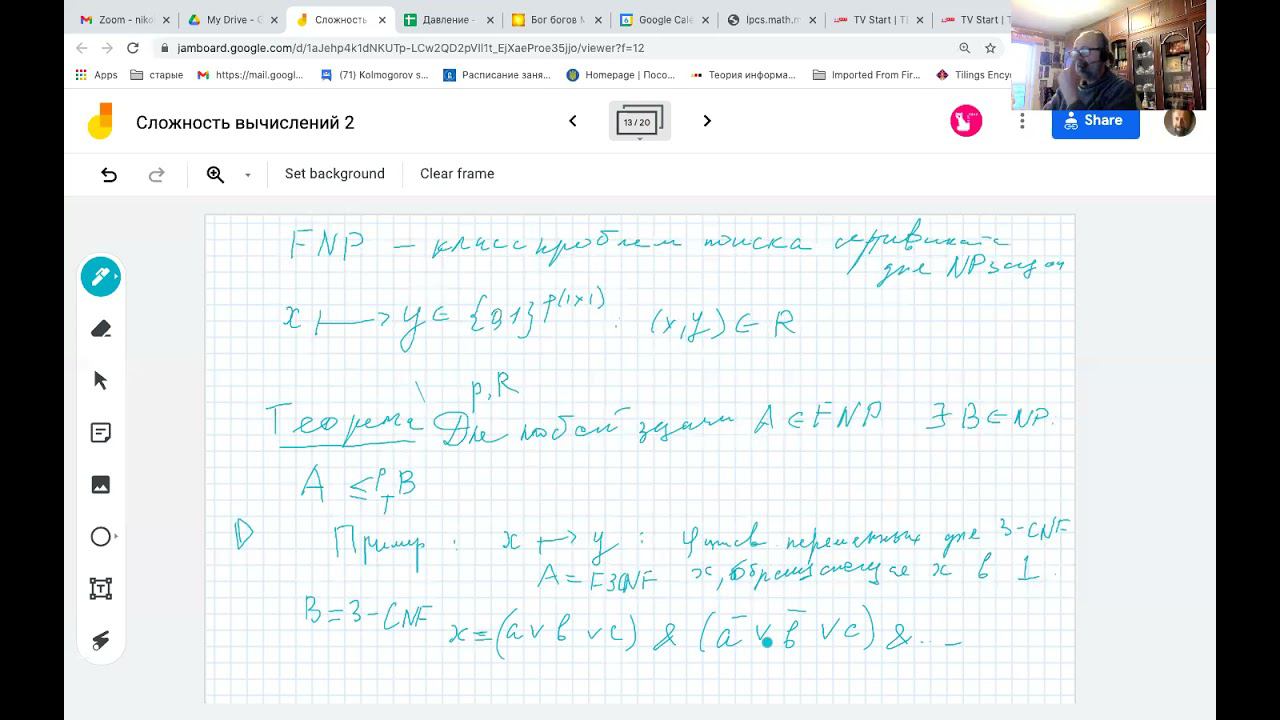
Task: Open the Apps bookmark shortcut
Action: pyautogui.click(x=96, y=75)
